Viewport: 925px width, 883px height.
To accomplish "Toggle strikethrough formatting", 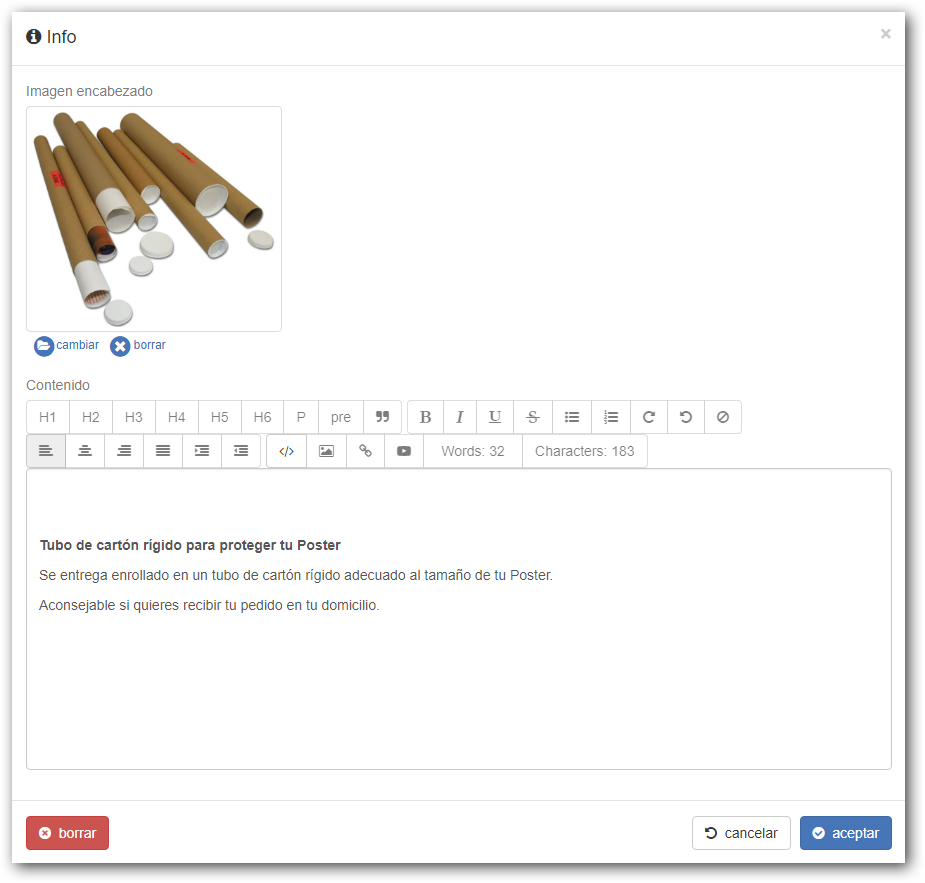I will click(x=533, y=417).
